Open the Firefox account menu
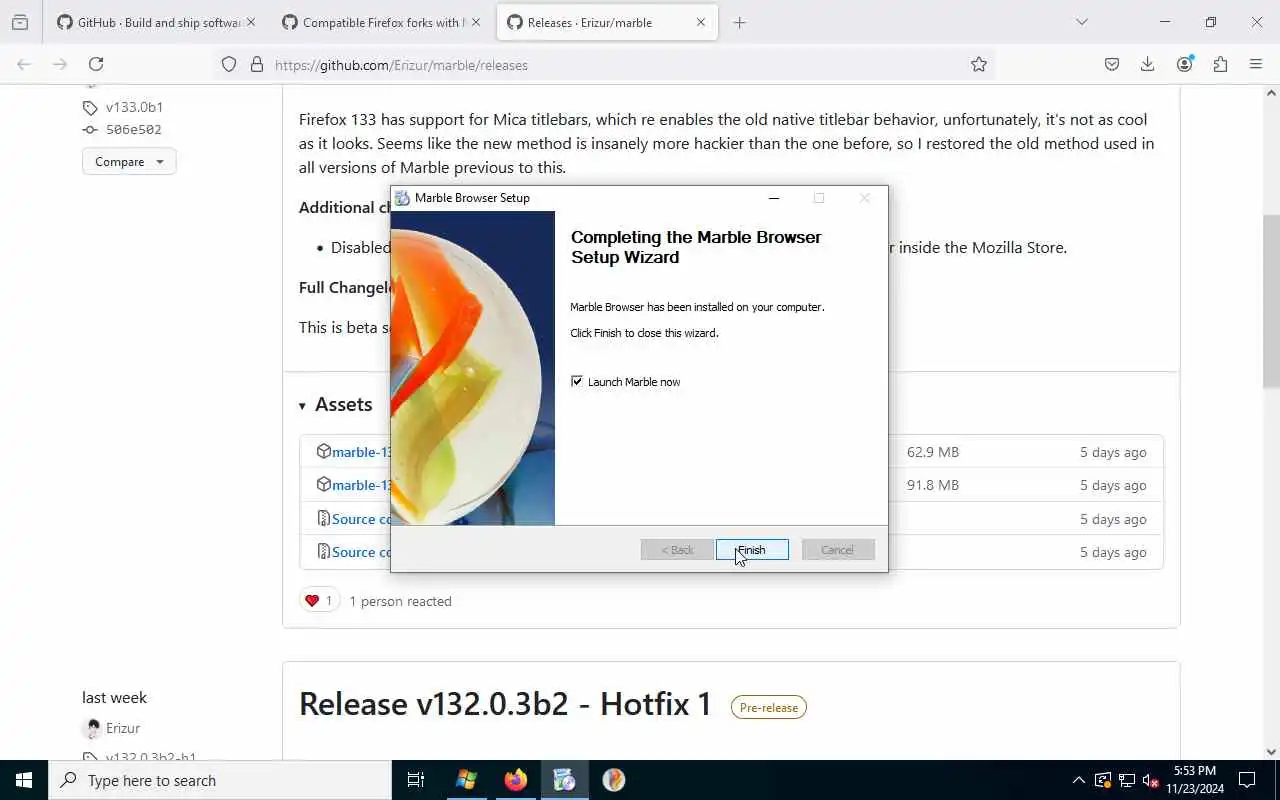This screenshot has height=800, width=1280. (x=1184, y=64)
